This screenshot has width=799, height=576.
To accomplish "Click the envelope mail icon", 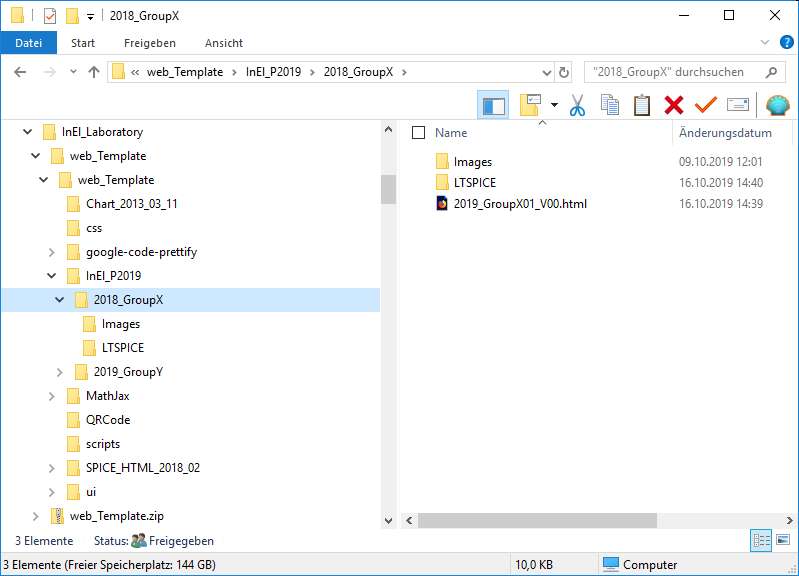I will tap(738, 105).
